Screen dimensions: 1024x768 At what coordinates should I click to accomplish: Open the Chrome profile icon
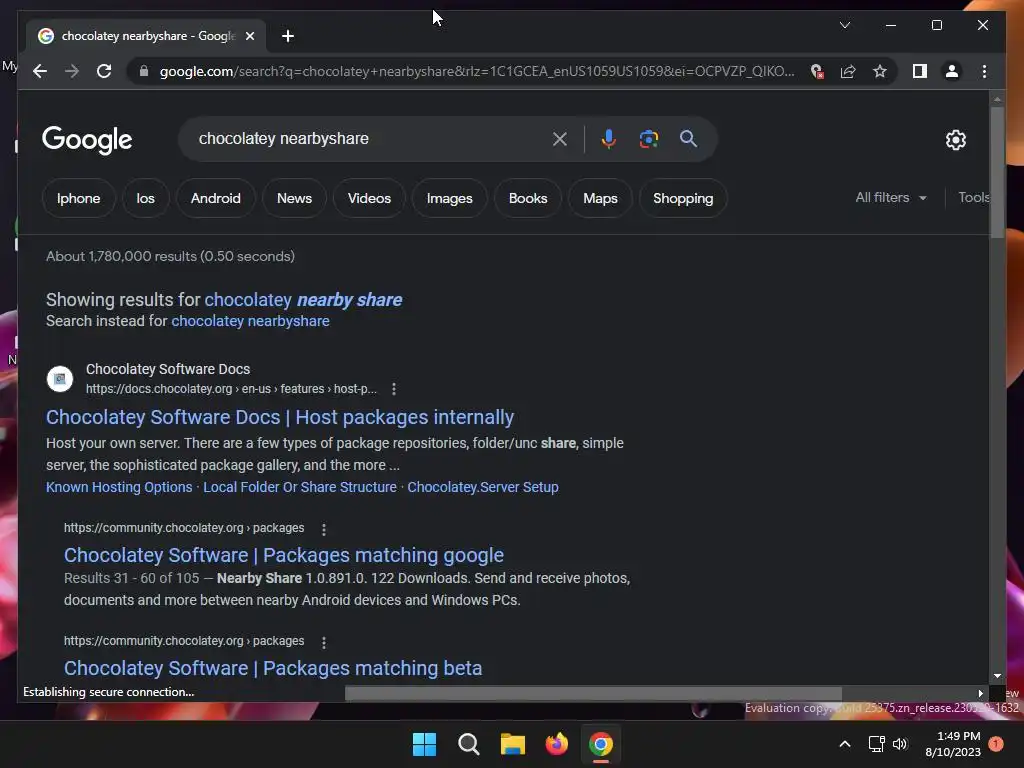pyautogui.click(x=952, y=71)
